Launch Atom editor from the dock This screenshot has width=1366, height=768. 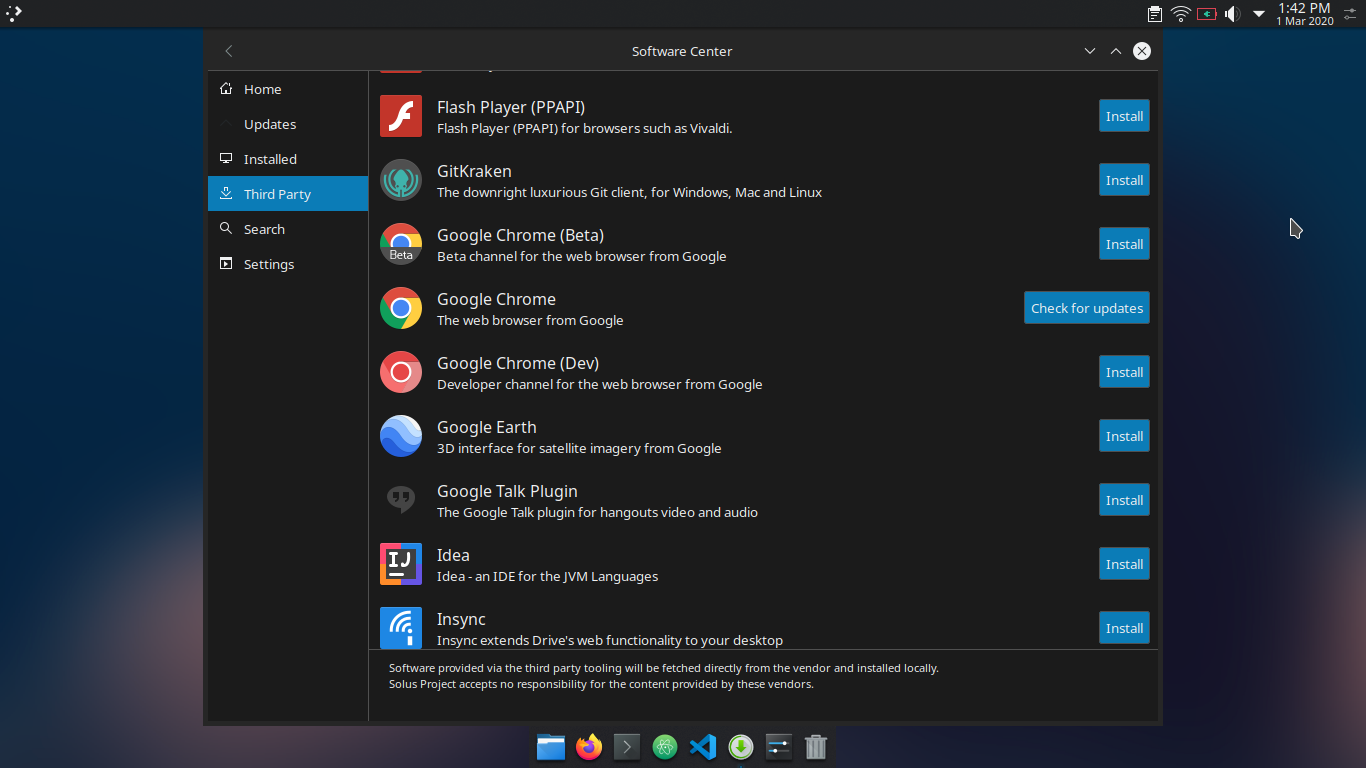(x=665, y=747)
